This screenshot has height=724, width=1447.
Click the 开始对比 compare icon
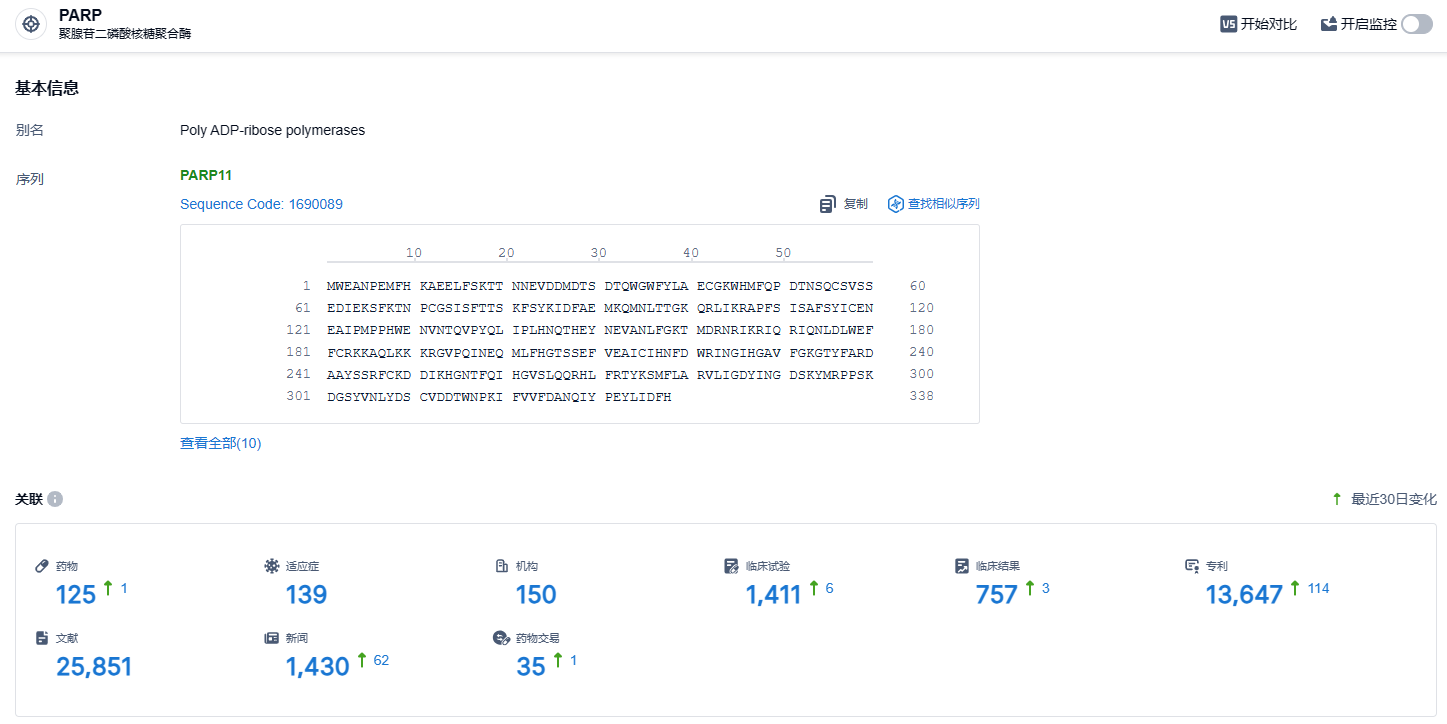[x=1229, y=24]
